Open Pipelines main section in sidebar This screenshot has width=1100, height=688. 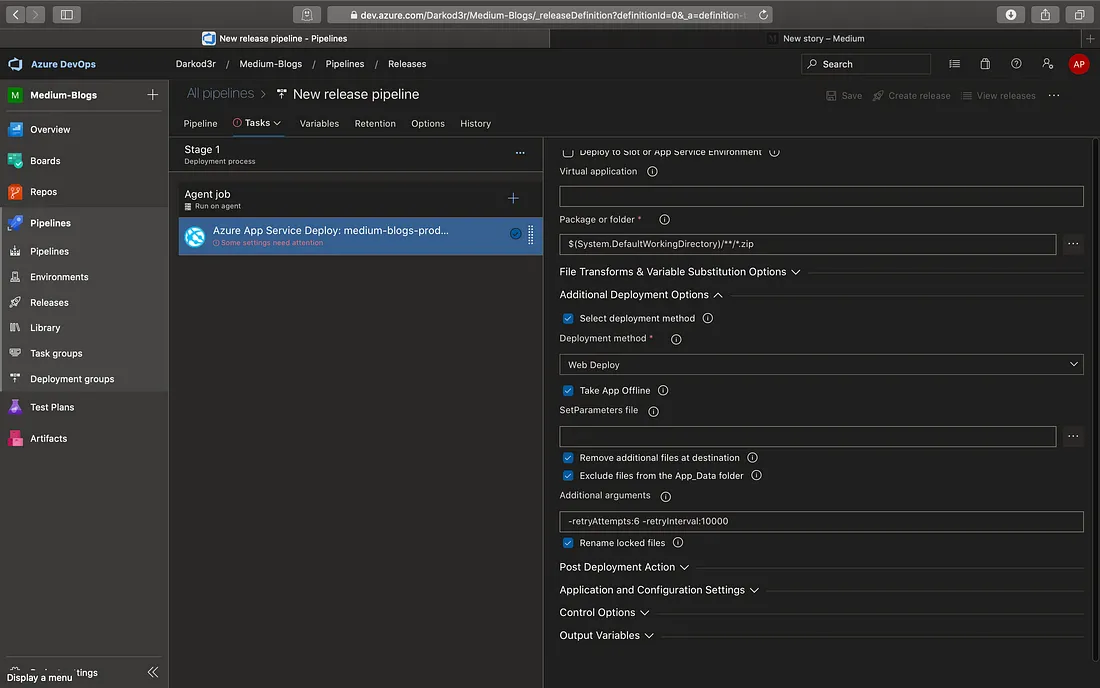point(51,223)
